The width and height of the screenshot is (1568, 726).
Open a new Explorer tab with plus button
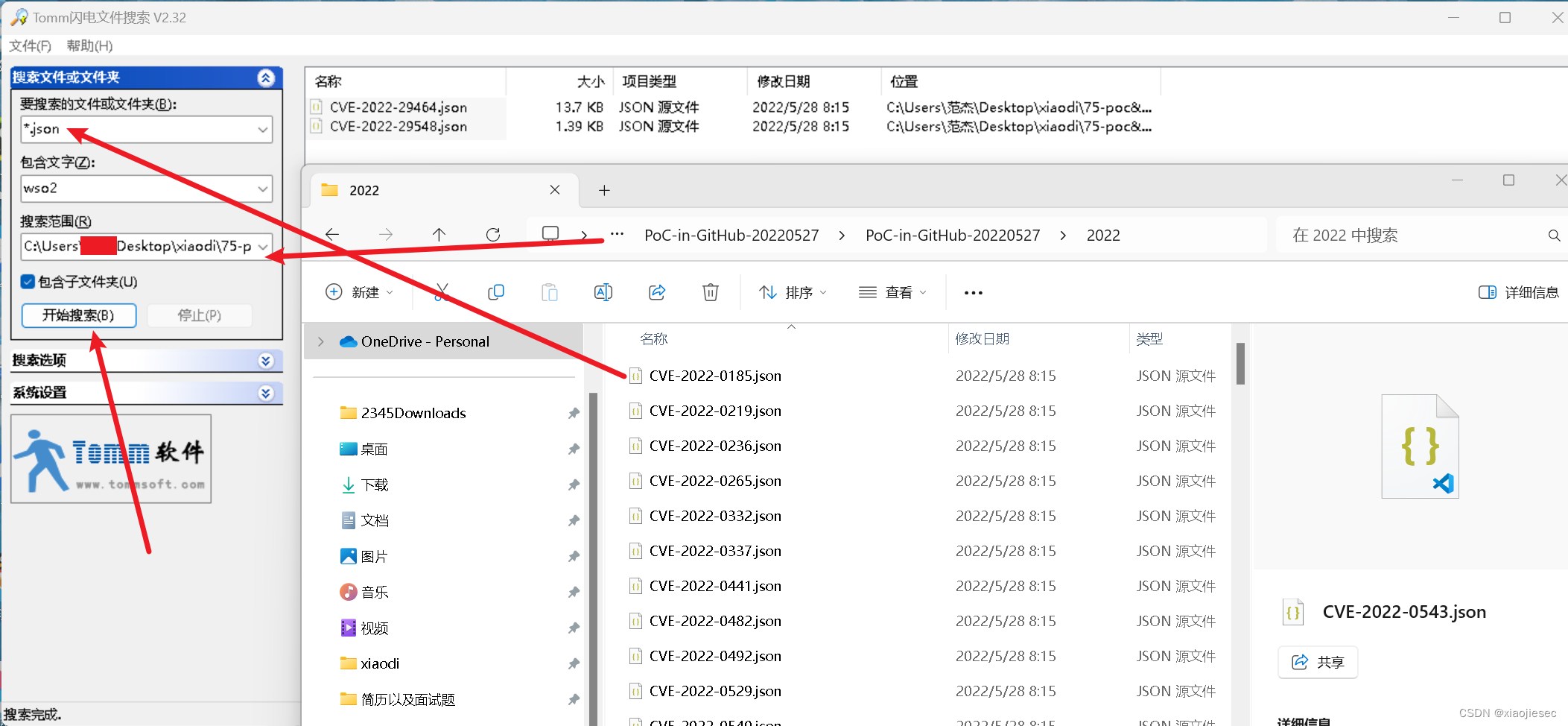click(603, 190)
